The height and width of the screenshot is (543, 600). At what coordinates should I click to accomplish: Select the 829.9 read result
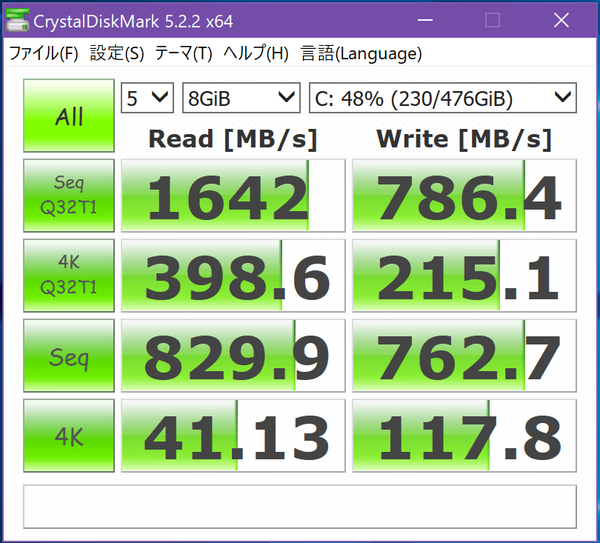coord(233,355)
